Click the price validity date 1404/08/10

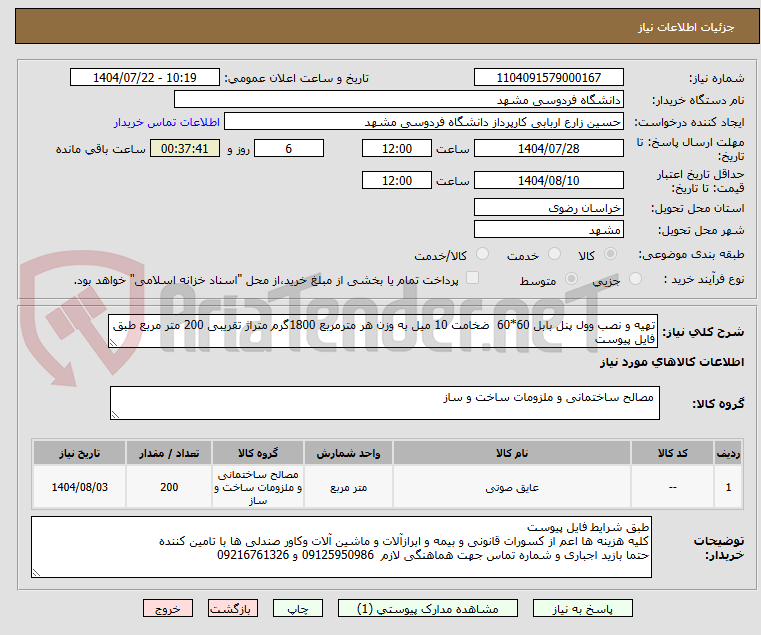click(548, 181)
